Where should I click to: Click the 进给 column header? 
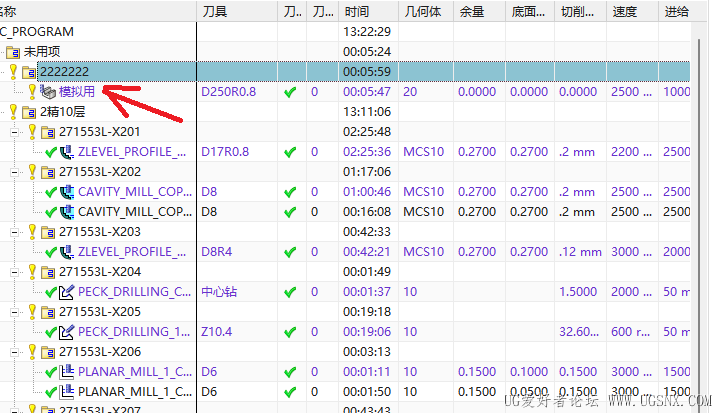[x=676, y=11]
